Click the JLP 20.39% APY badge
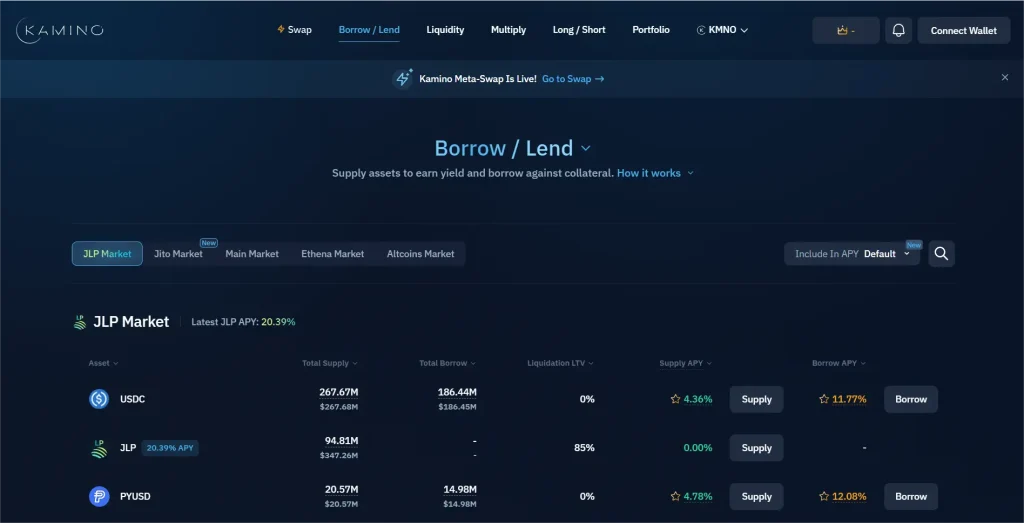This screenshot has width=1024, height=523. click(x=170, y=448)
